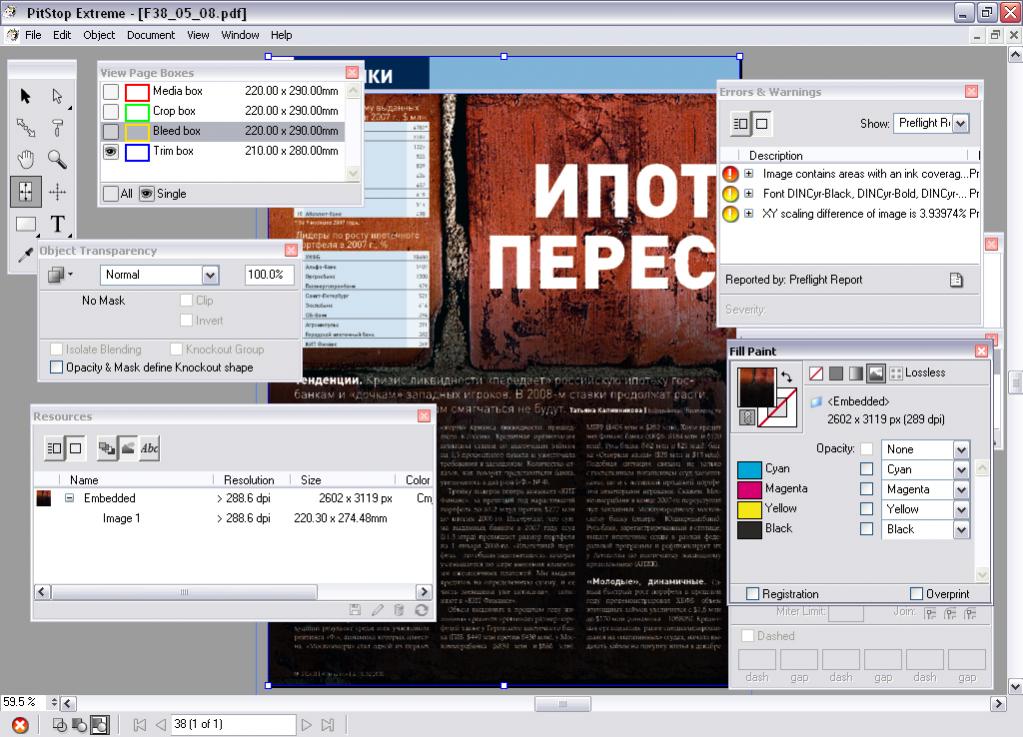Image resolution: width=1023 pixels, height=737 pixels.
Task: Close the View Page Boxes panel
Action: pyautogui.click(x=352, y=72)
